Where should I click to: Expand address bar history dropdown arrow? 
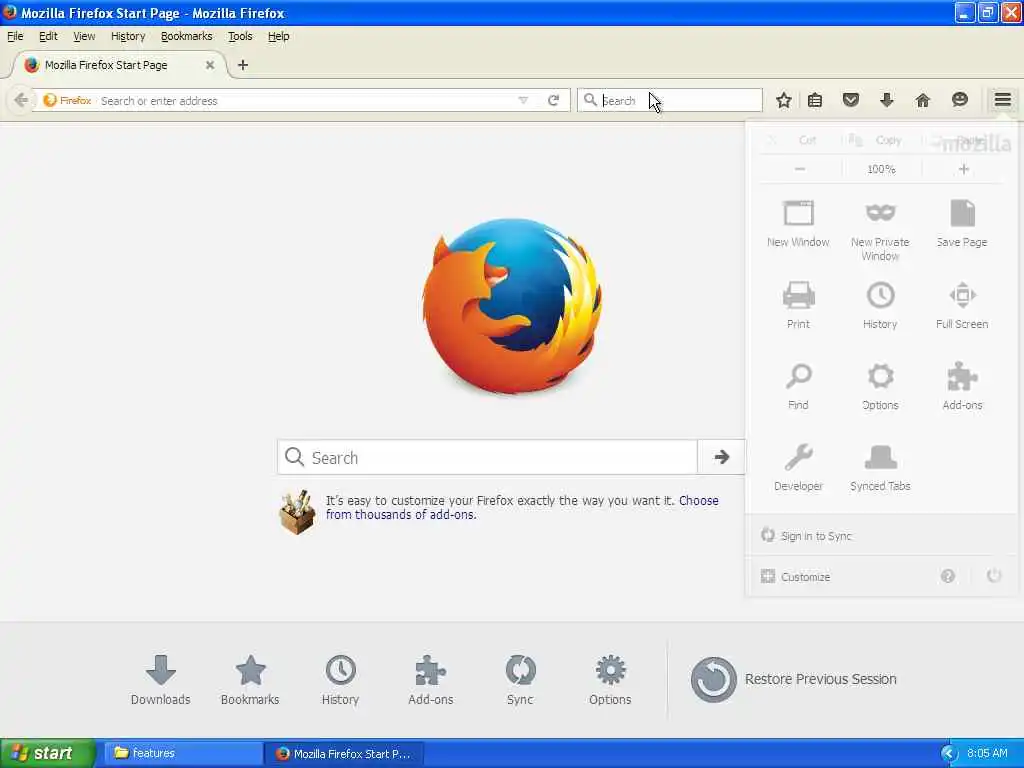523,101
